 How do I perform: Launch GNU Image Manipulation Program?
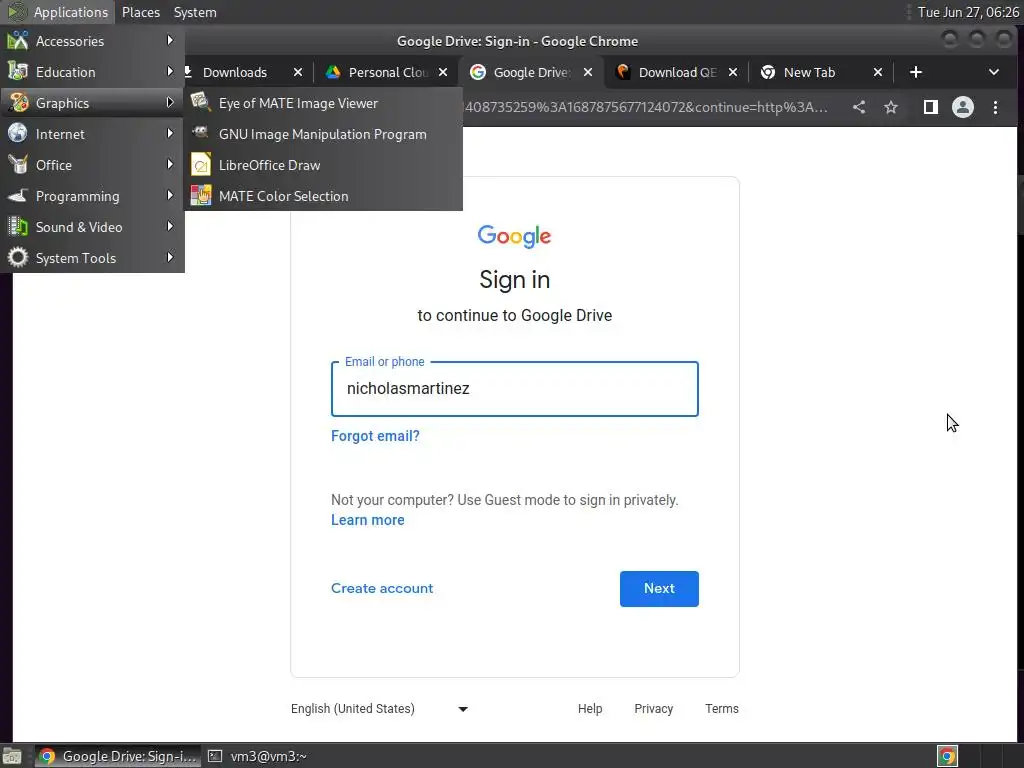(323, 134)
